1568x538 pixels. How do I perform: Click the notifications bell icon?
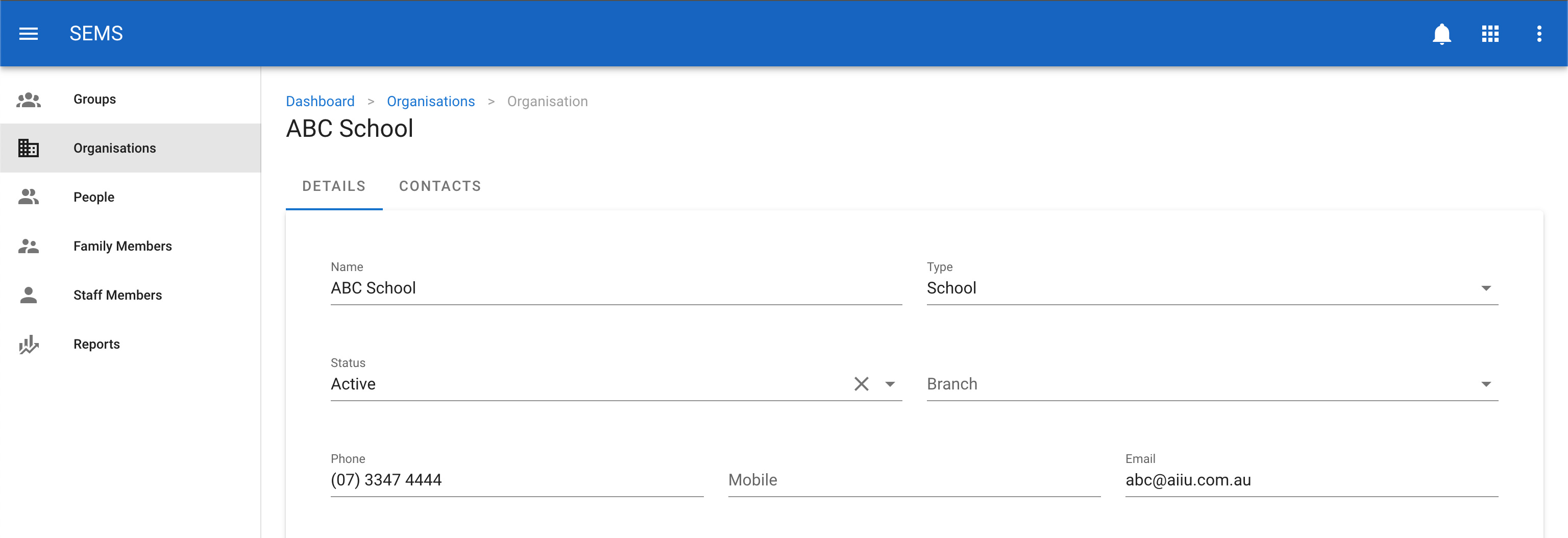click(1441, 34)
